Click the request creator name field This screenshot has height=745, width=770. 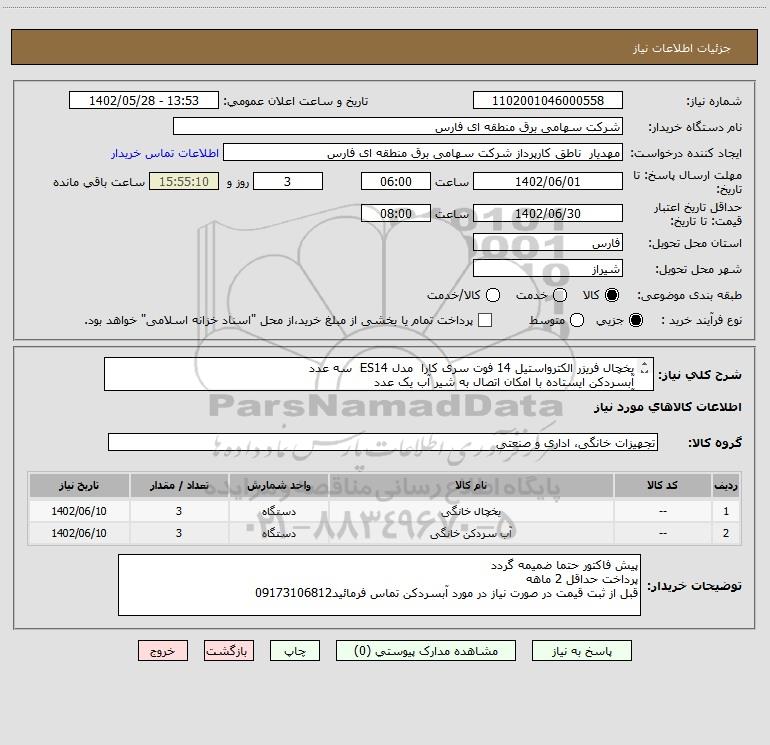tap(423, 153)
